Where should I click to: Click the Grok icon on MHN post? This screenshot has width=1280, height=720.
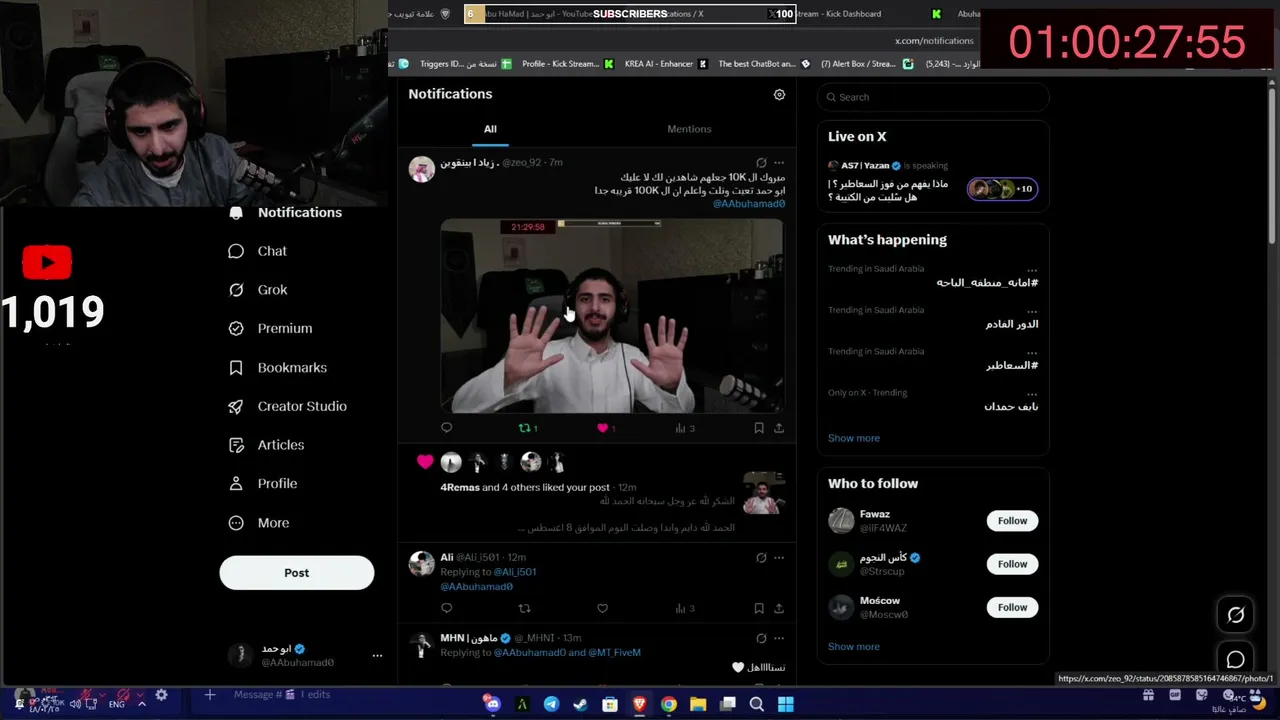(x=761, y=639)
